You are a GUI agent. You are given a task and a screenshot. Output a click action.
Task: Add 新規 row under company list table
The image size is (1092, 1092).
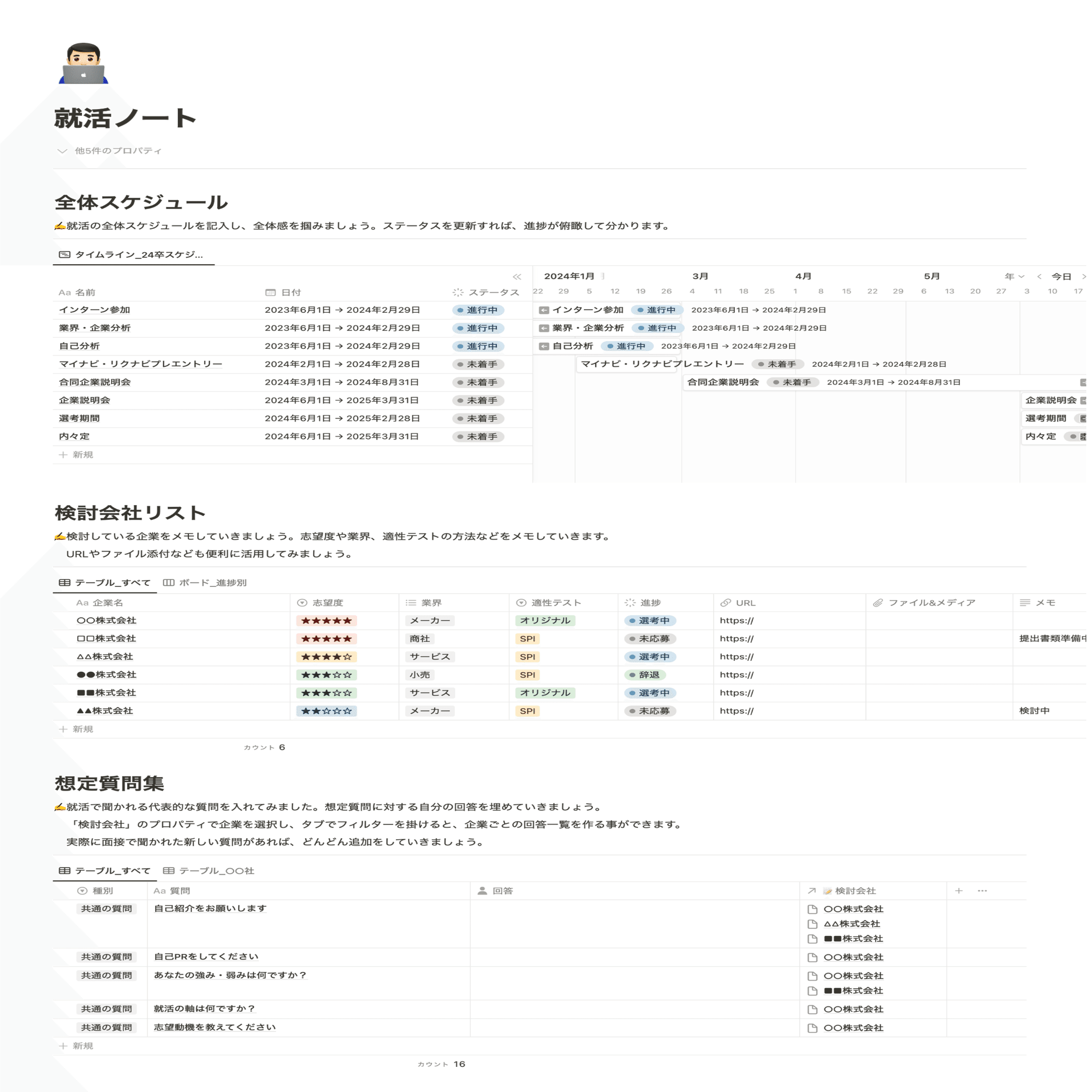pos(77,729)
